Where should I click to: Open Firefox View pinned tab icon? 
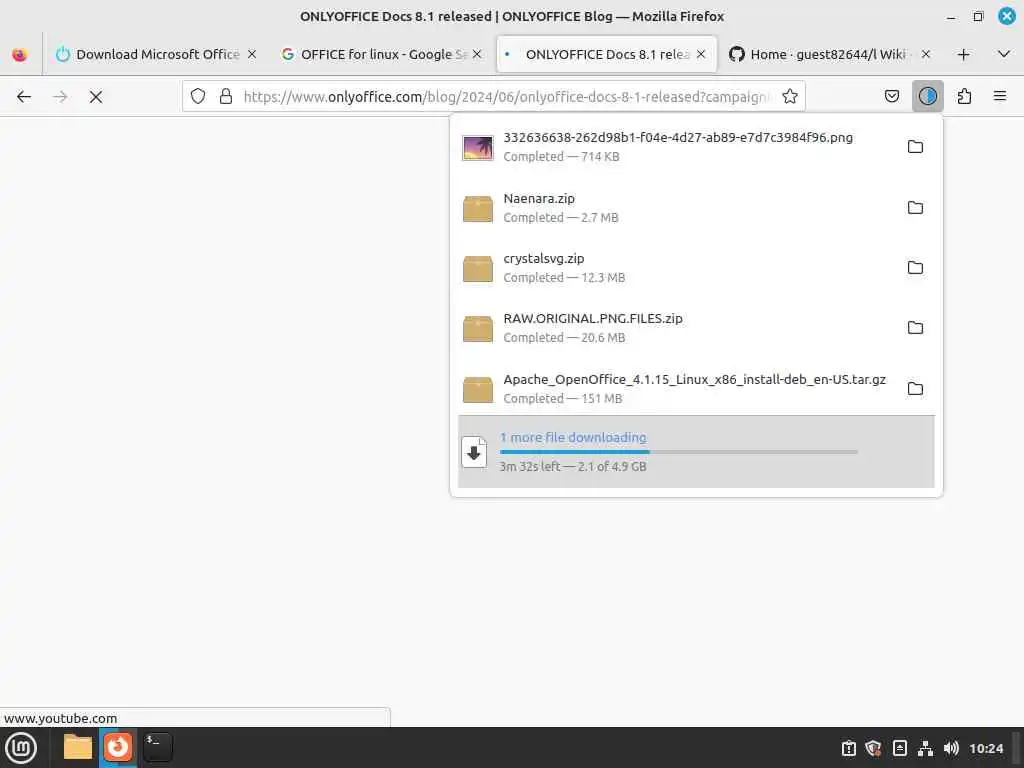point(20,55)
